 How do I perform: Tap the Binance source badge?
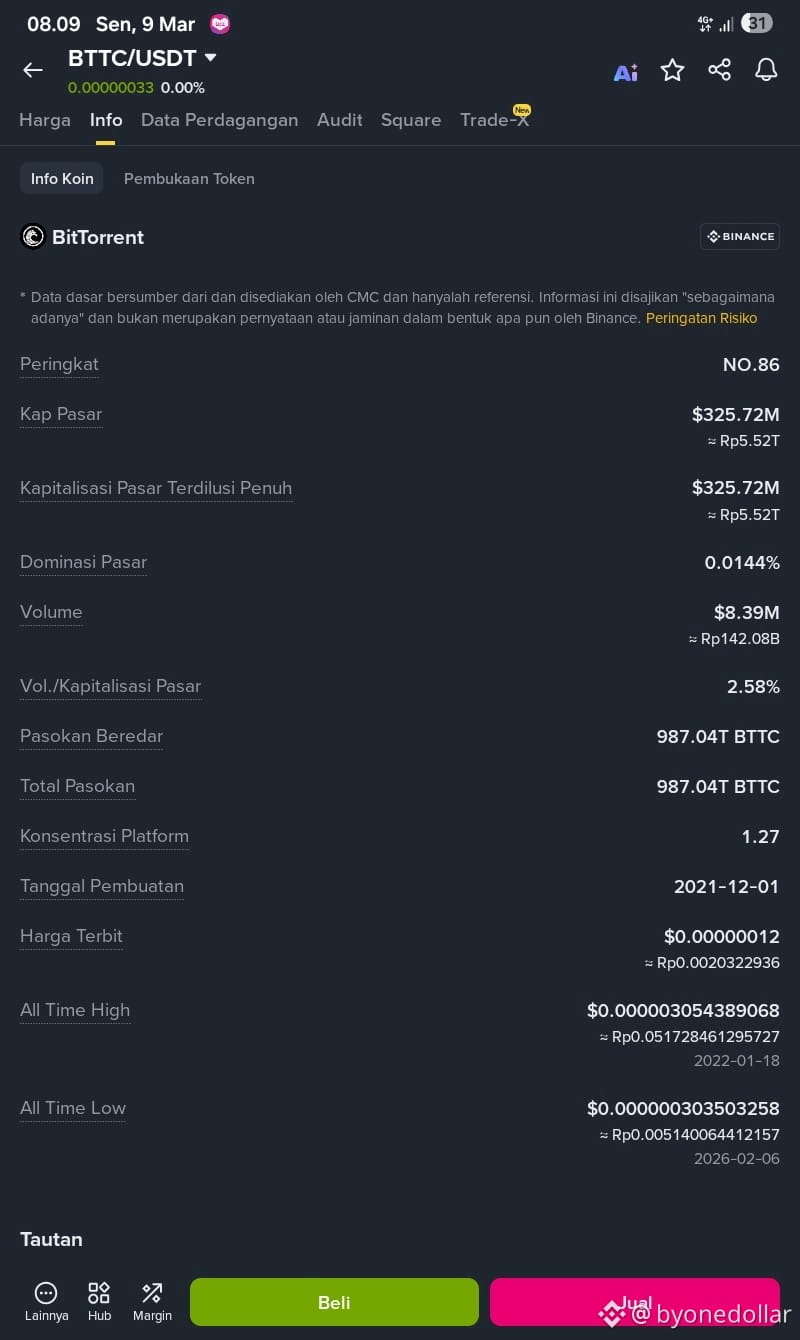pos(740,237)
